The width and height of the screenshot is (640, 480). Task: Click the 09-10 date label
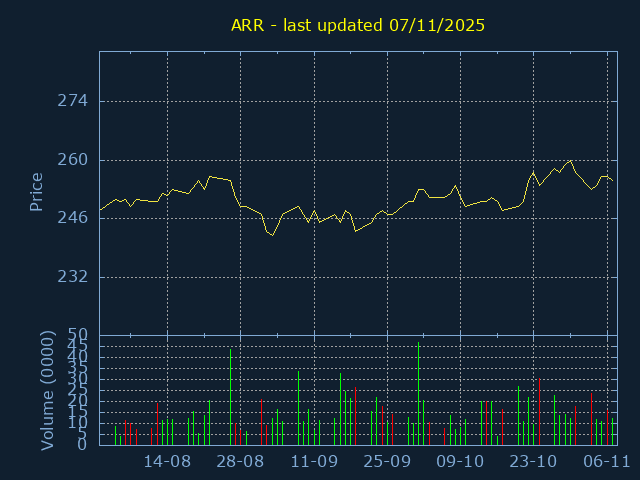(460, 461)
